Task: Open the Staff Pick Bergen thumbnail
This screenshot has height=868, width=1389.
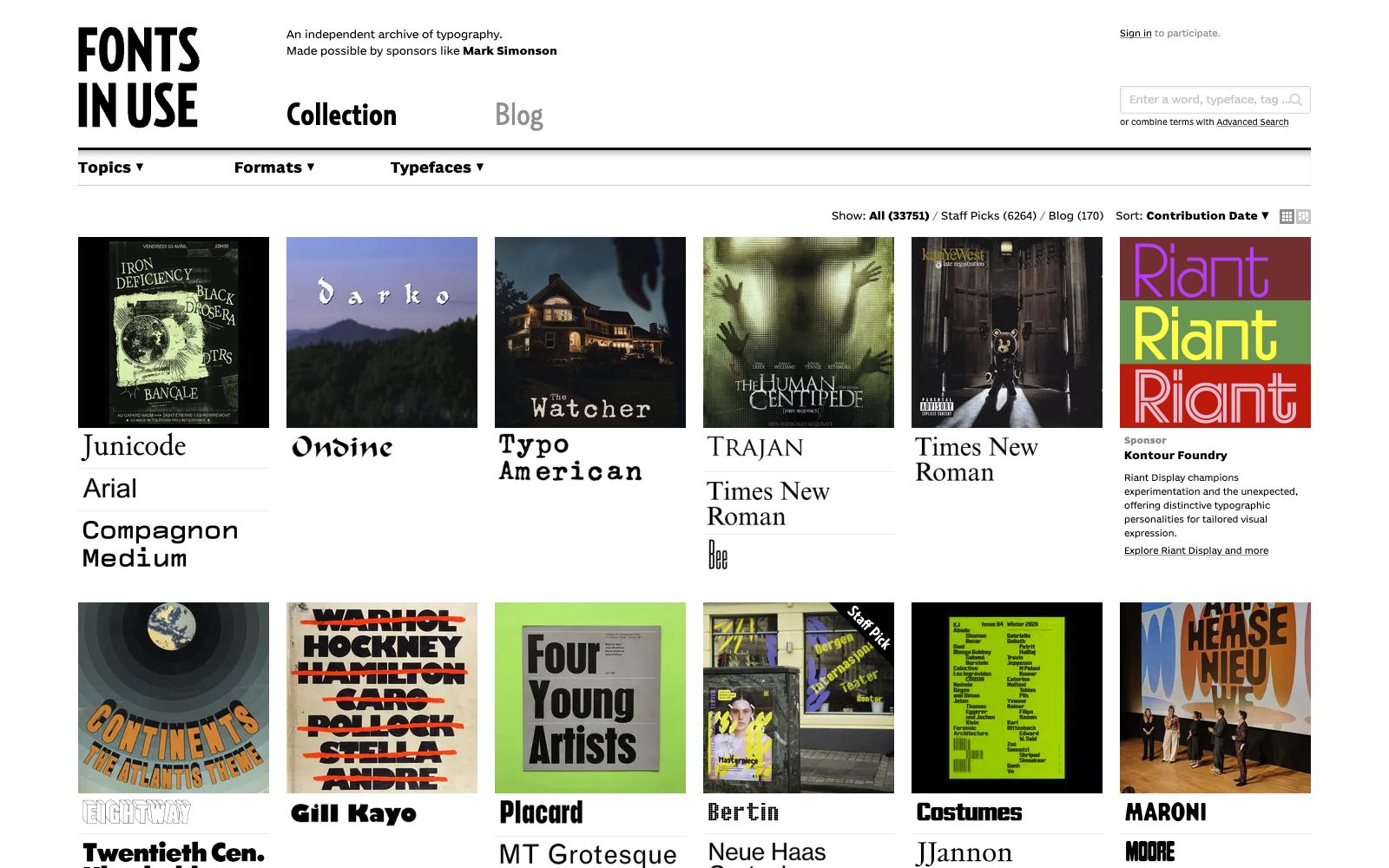Action: click(799, 698)
